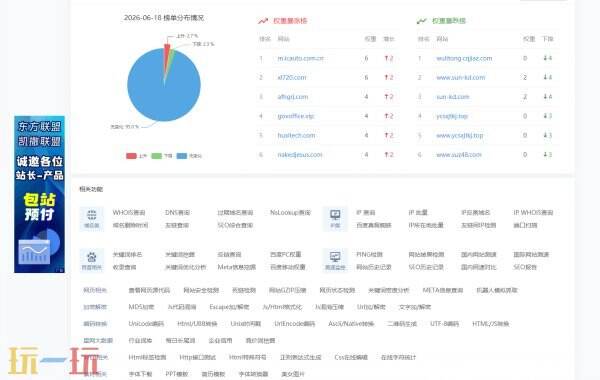This screenshot has height=380, width=600.
Task: Open the Unicode编码 tool
Action: (x=146, y=324)
